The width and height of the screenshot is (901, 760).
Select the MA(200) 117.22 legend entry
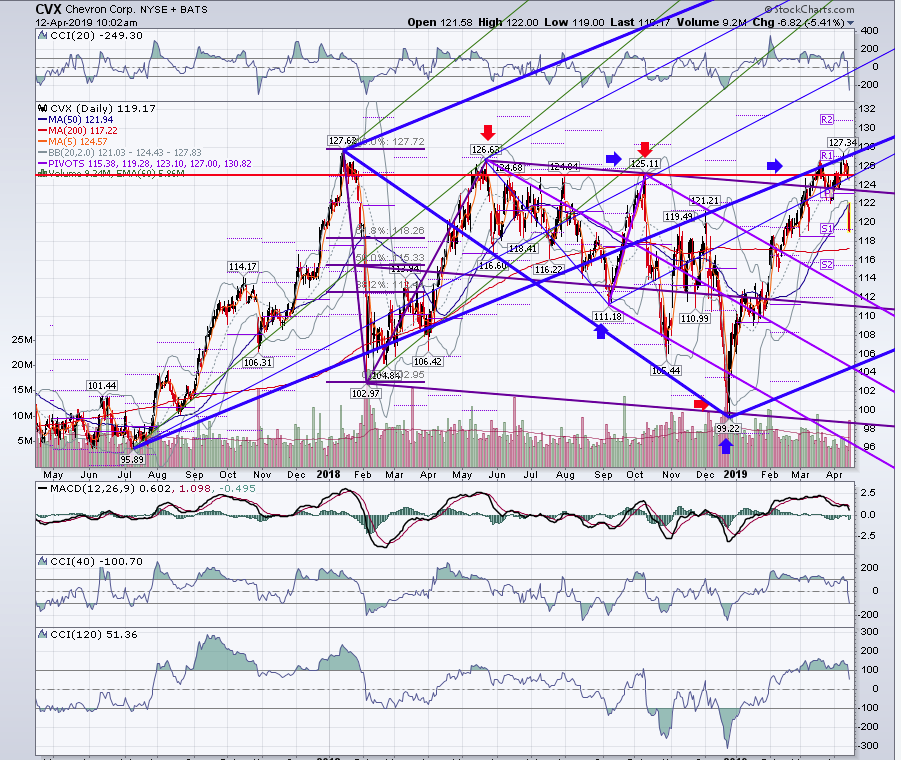78,130
